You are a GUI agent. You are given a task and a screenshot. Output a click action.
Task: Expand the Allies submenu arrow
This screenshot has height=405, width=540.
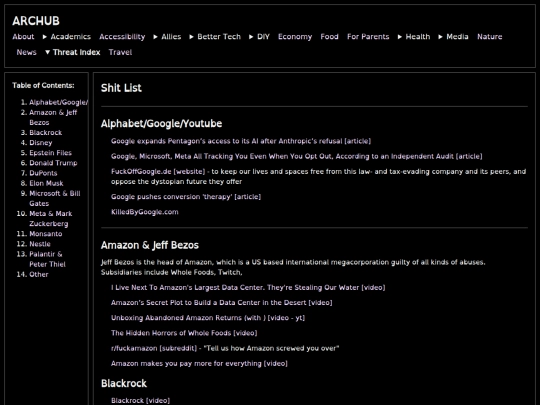point(156,37)
